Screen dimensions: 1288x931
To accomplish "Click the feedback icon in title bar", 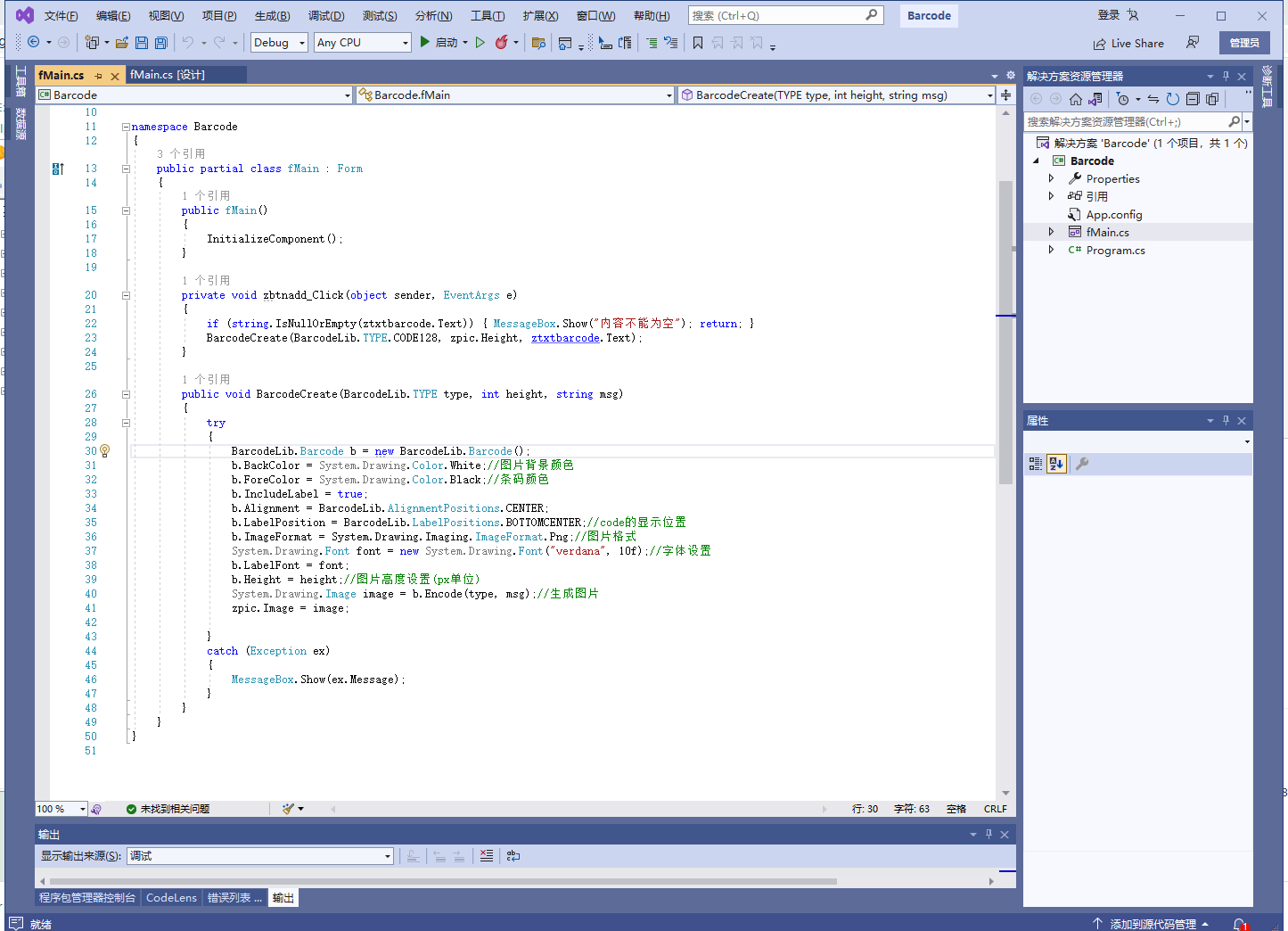I will [x=1193, y=42].
